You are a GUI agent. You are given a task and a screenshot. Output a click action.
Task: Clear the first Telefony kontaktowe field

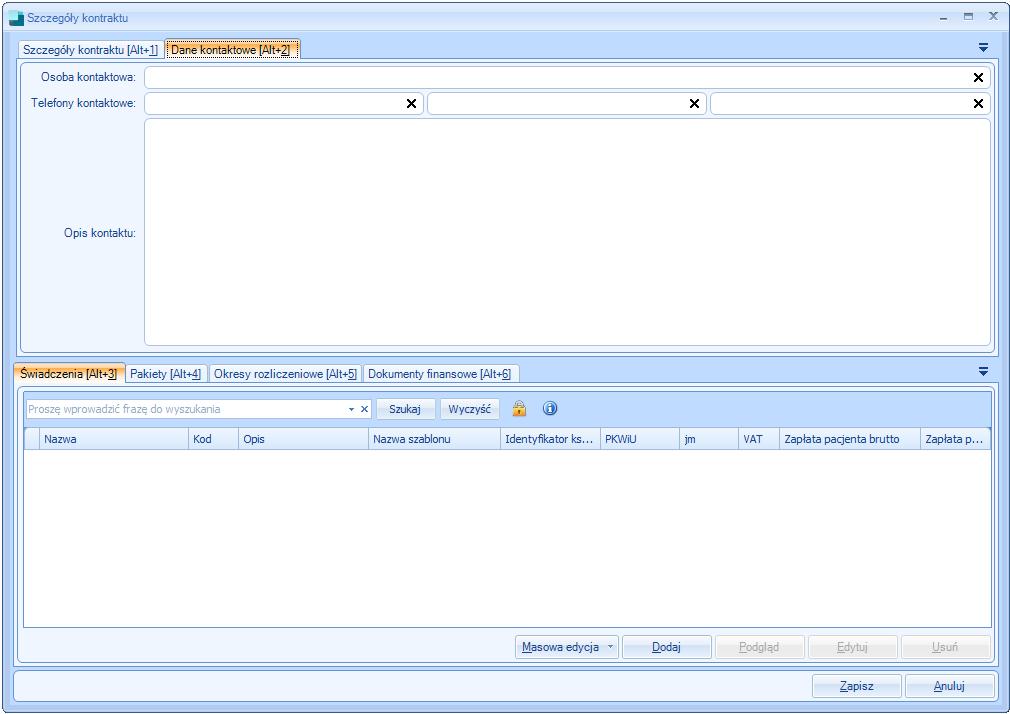click(x=412, y=104)
